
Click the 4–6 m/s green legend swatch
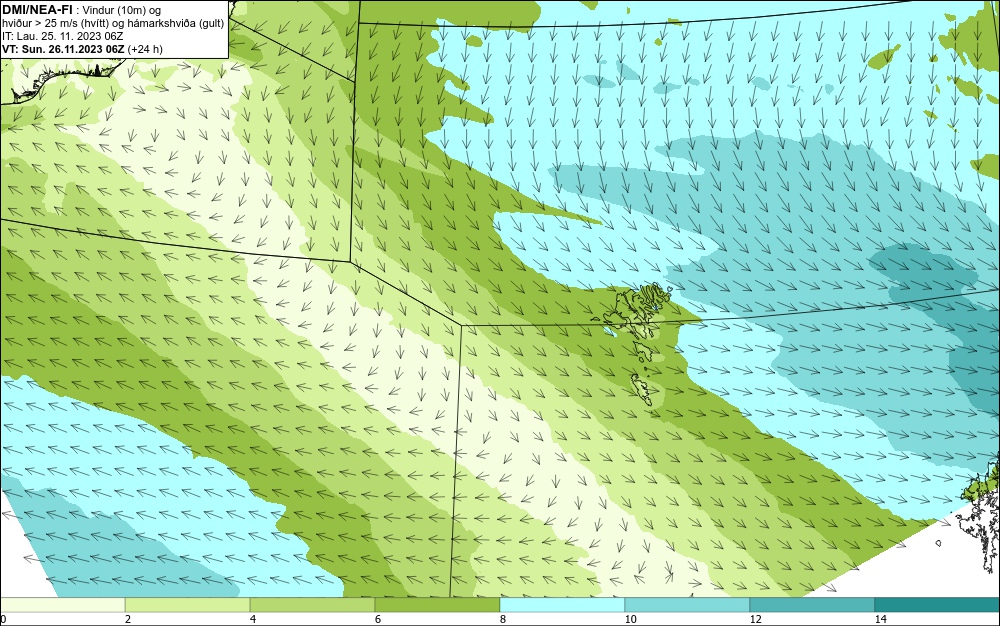click(312, 605)
